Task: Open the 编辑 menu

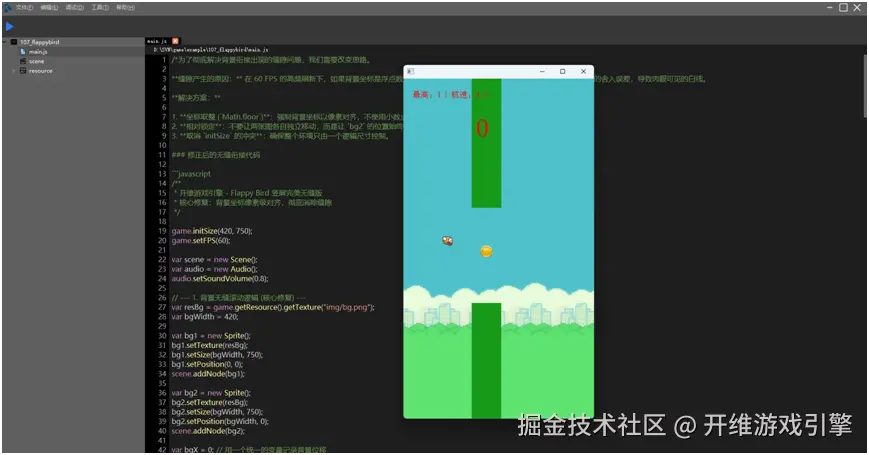Action: [x=49, y=7]
